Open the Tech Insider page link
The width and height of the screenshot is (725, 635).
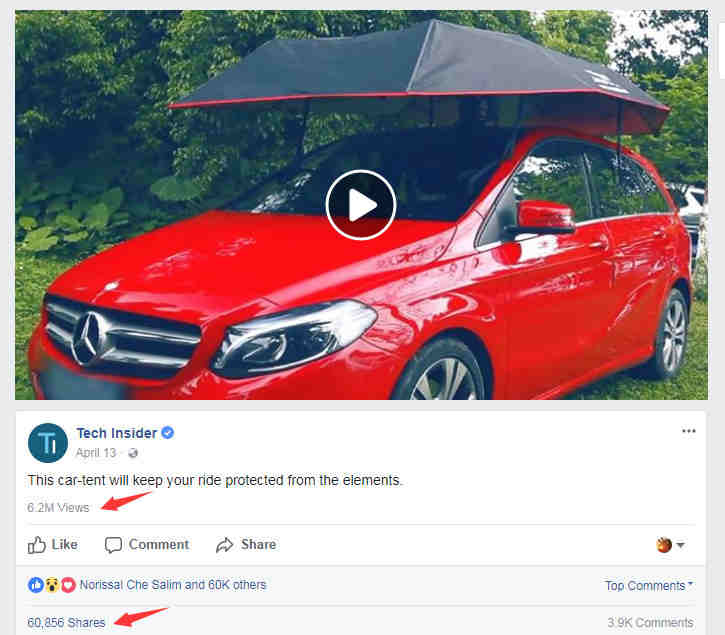pos(117,433)
